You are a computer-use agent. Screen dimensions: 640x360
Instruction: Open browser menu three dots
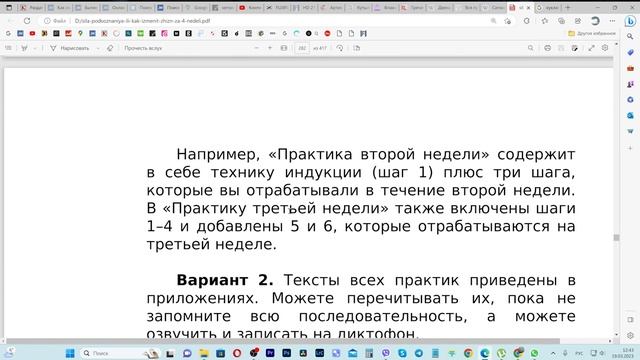pyautogui.click(x=612, y=21)
